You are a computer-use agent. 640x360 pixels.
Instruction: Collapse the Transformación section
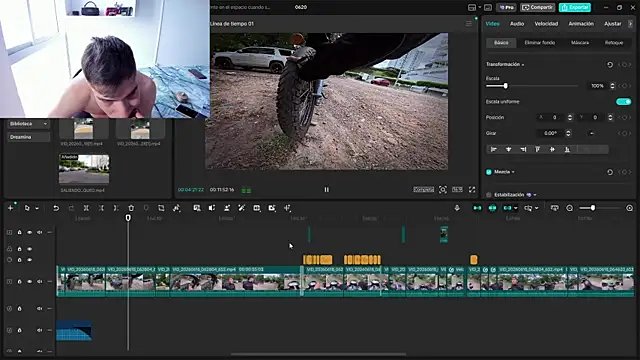click(523, 65)
